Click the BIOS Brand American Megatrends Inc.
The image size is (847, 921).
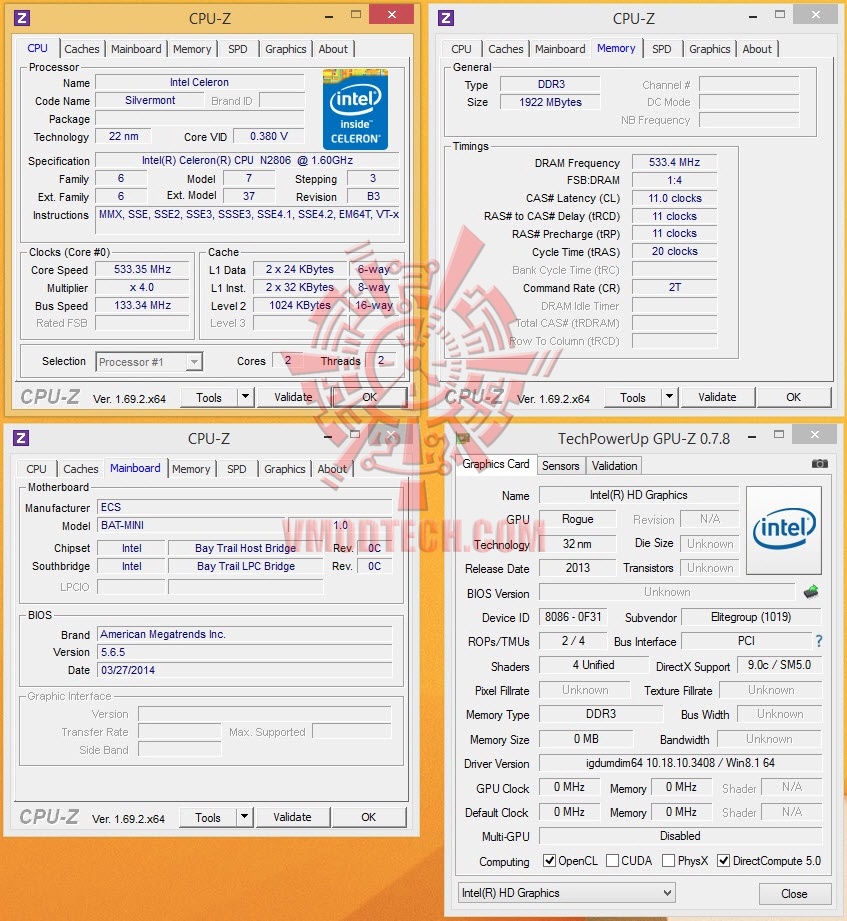click(x=245, y=634)
